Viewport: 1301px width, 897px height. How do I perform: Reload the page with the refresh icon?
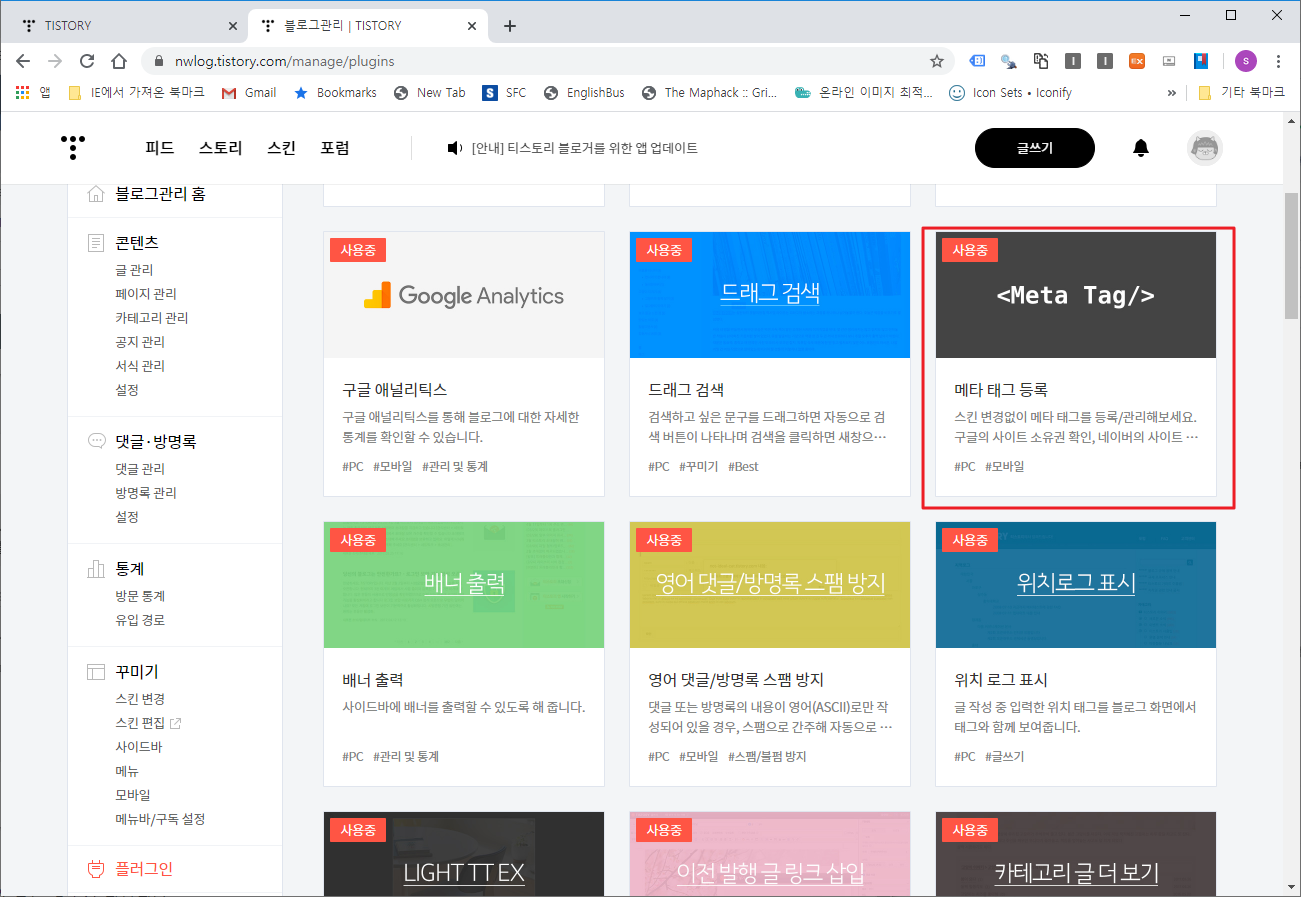87,61
